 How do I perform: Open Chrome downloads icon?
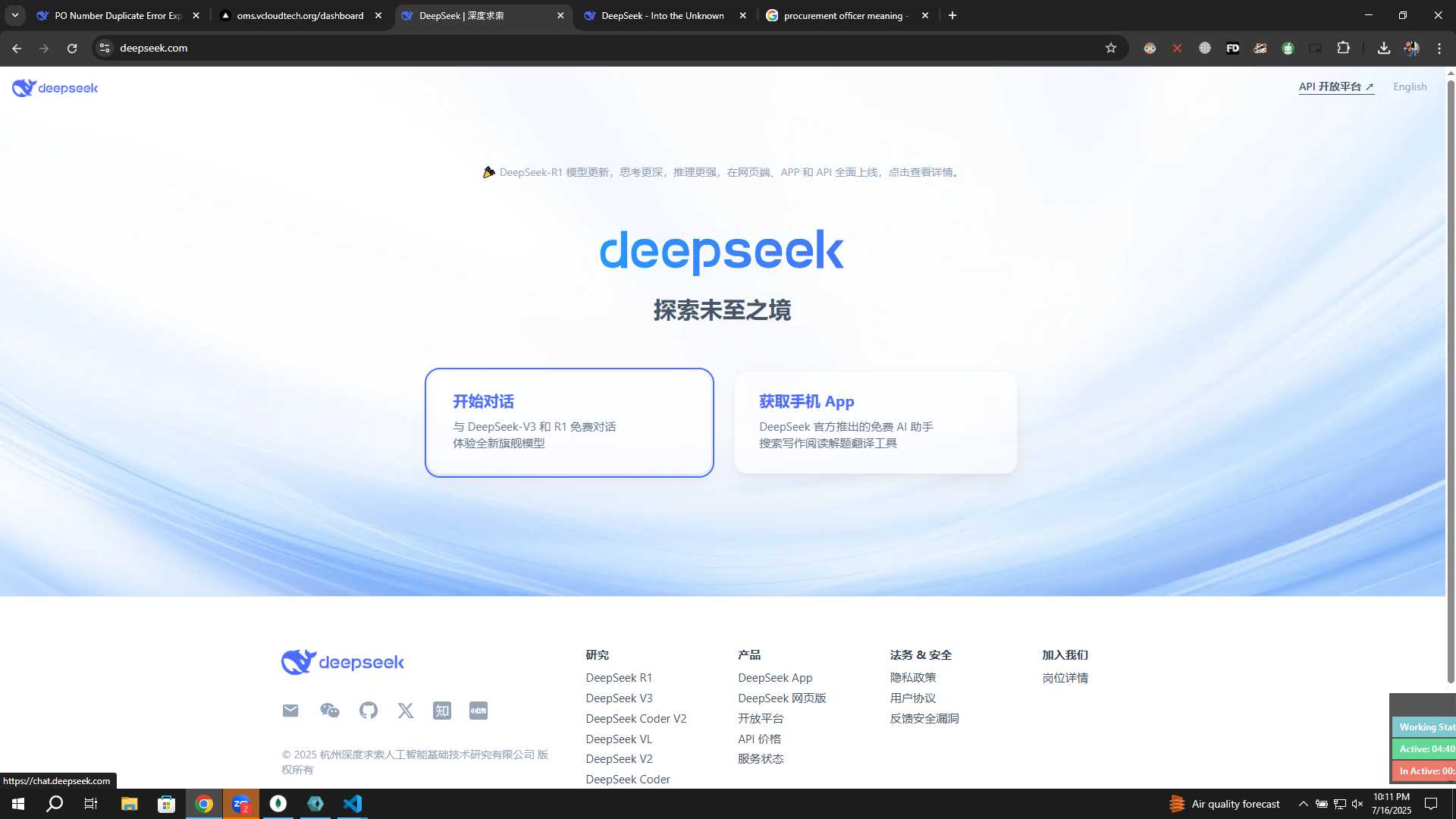[1384, 48]
